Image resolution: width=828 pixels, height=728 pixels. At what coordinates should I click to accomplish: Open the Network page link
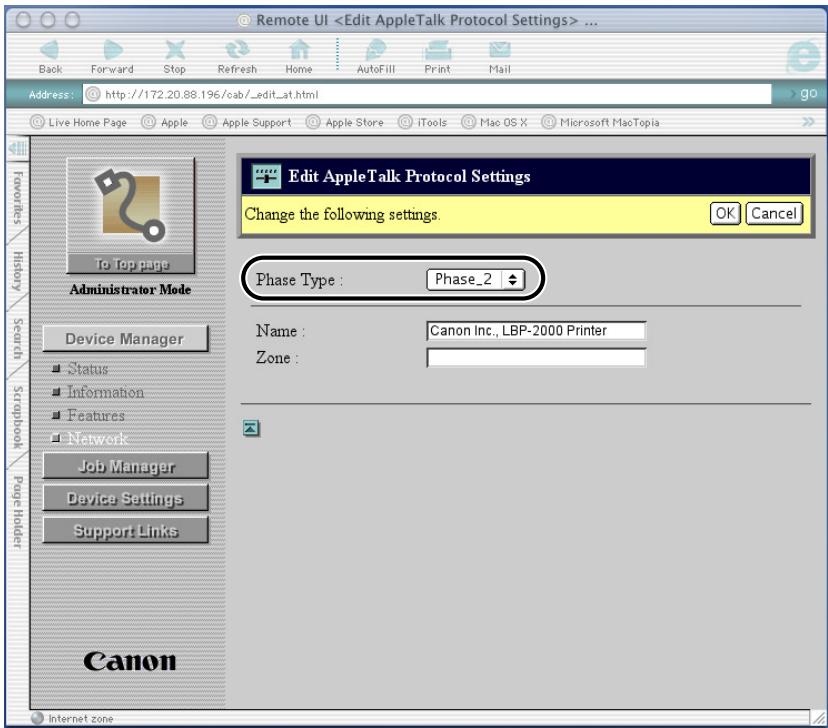[x=98, y=438]
